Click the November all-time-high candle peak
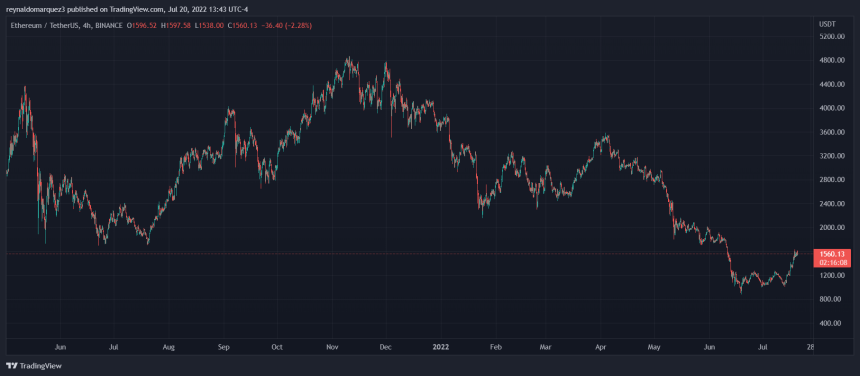Image resolution: width=860 pixels, height=376 pixels. pos(348,57)
